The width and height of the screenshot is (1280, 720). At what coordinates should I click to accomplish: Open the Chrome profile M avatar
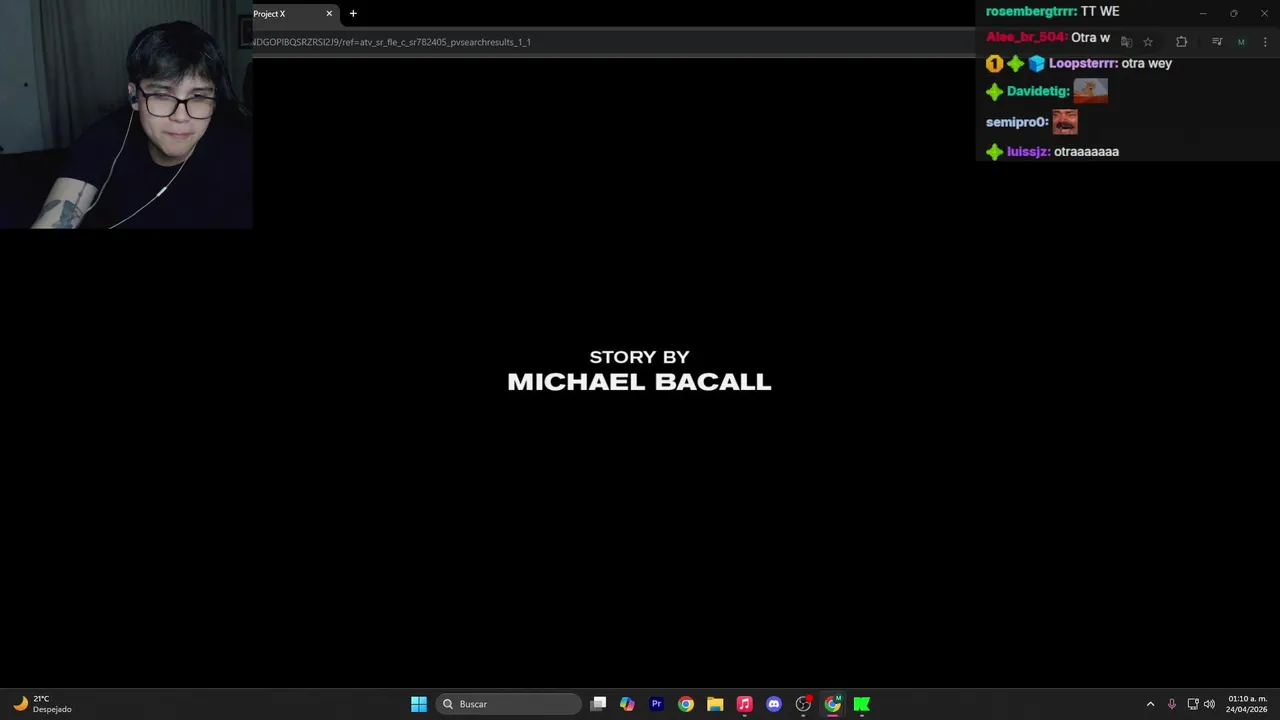click(1241, 42)
